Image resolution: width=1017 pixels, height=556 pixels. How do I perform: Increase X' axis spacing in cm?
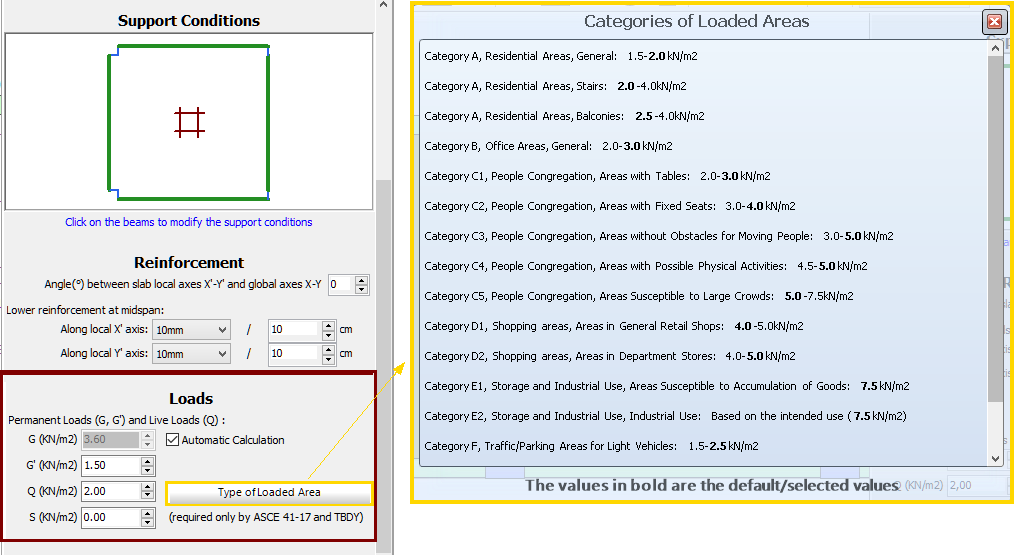tap(328, 325)
